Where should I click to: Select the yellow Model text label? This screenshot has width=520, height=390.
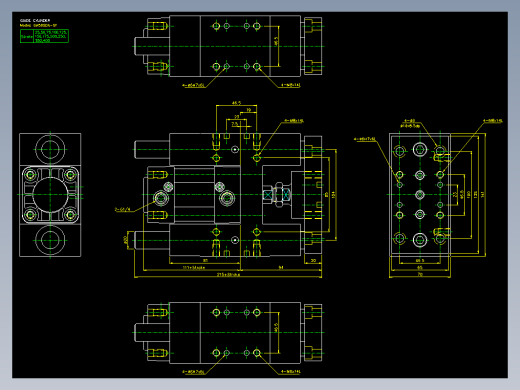pyautogui.click(x=38, y=25)
